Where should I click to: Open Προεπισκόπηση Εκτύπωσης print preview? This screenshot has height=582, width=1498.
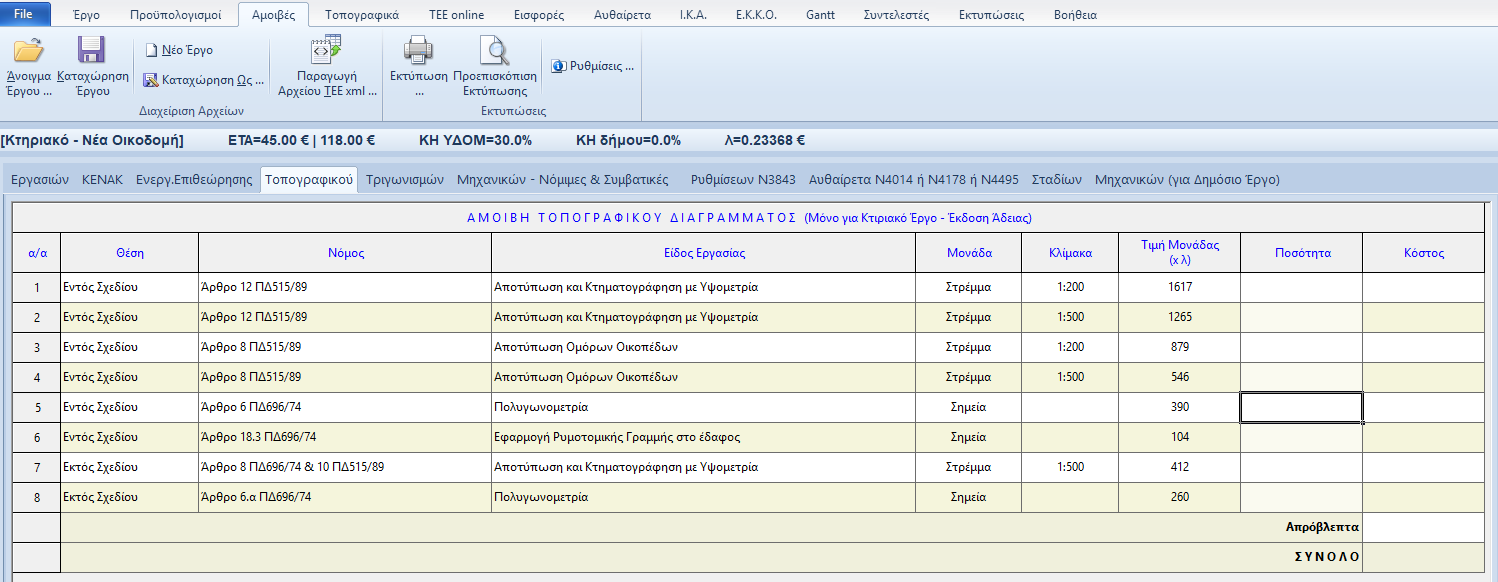point(494,50)
